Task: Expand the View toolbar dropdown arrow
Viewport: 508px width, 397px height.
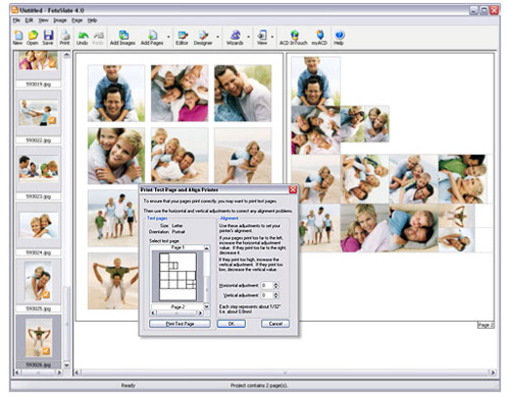Action: tap(272, 37)
